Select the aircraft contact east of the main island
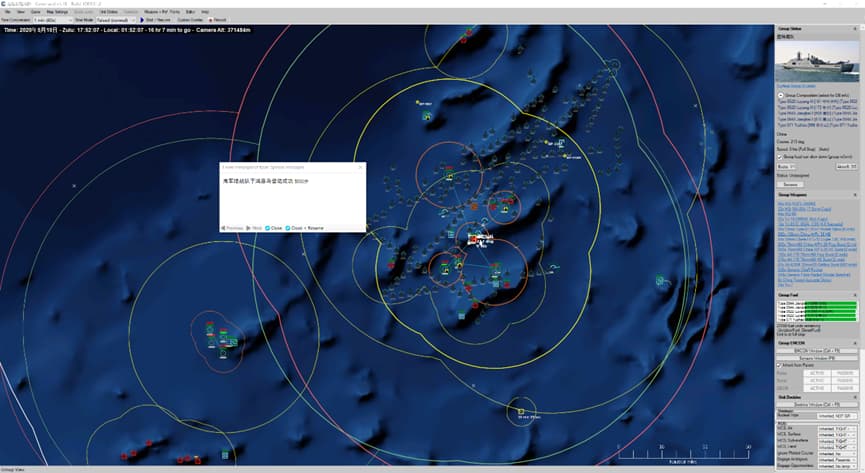This screenshot has width=865, height=473. (x=553, y=268)
